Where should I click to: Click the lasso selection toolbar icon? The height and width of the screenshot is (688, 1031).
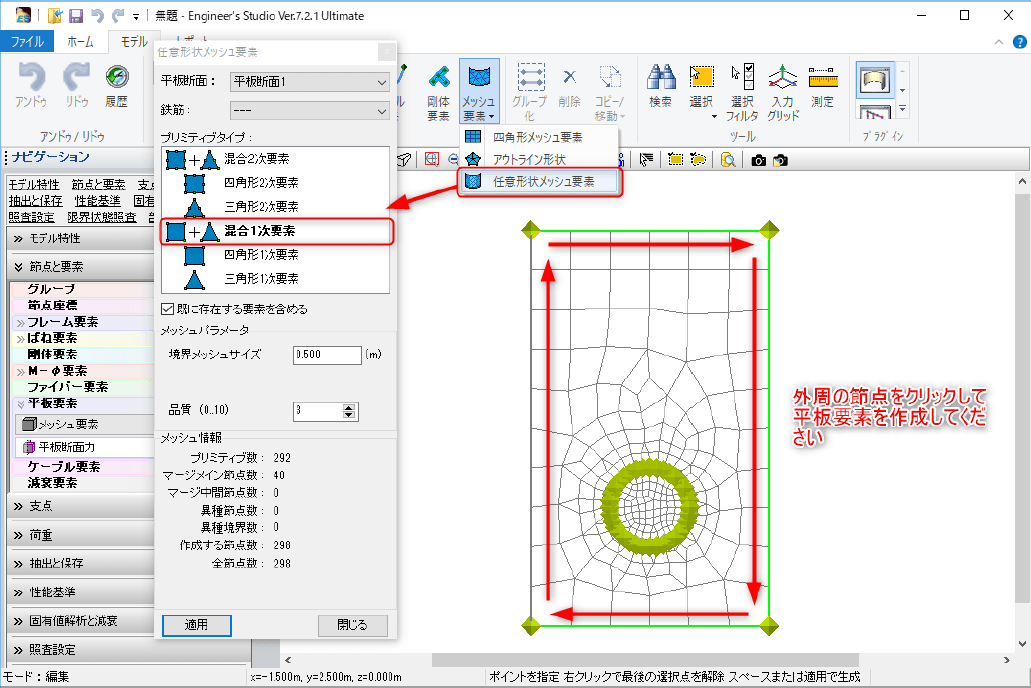click(698, 160)
